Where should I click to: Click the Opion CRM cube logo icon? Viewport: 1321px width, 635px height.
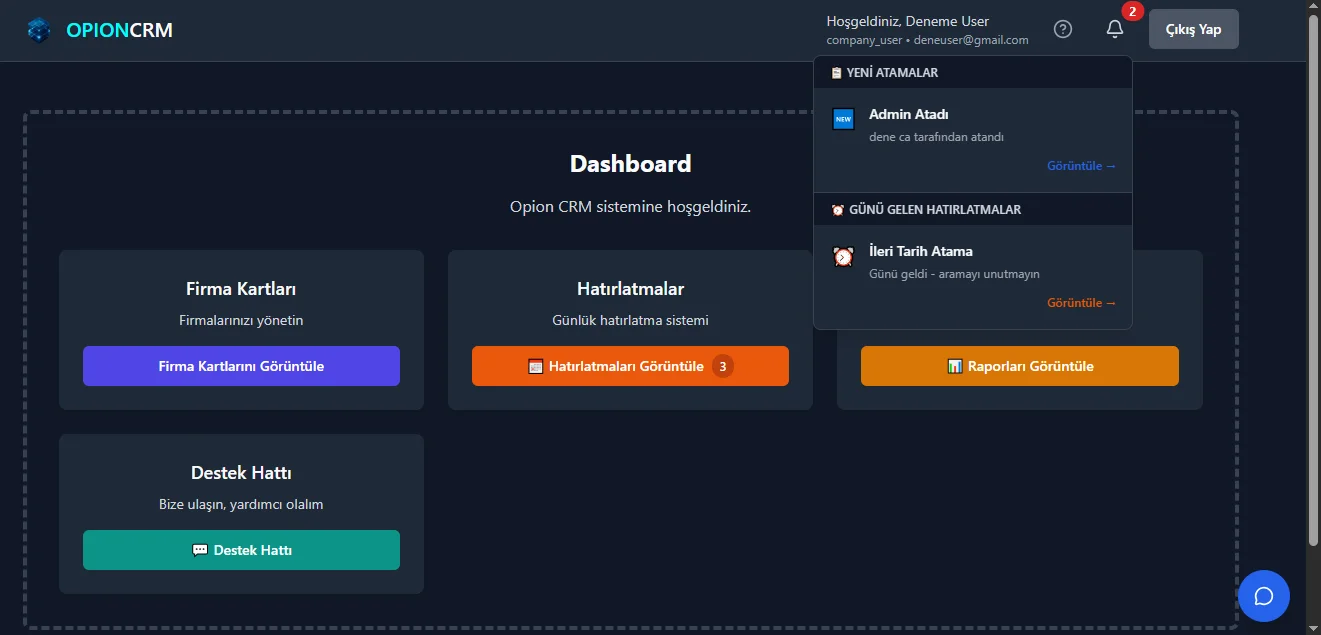click(39, 30)
